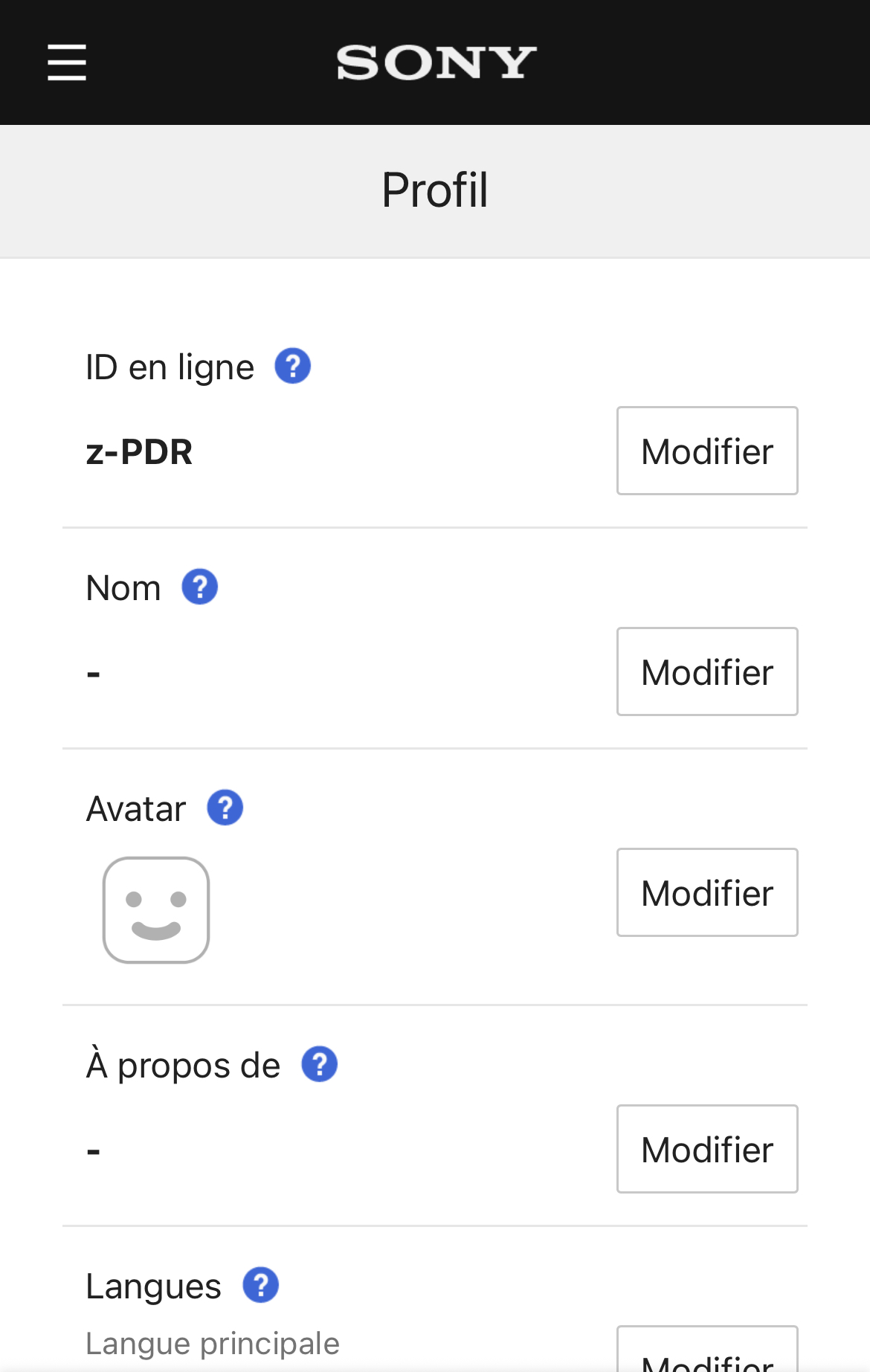The image size is (870, 1372).
Task: Click the Avatar section label
Action: (136, 809)
